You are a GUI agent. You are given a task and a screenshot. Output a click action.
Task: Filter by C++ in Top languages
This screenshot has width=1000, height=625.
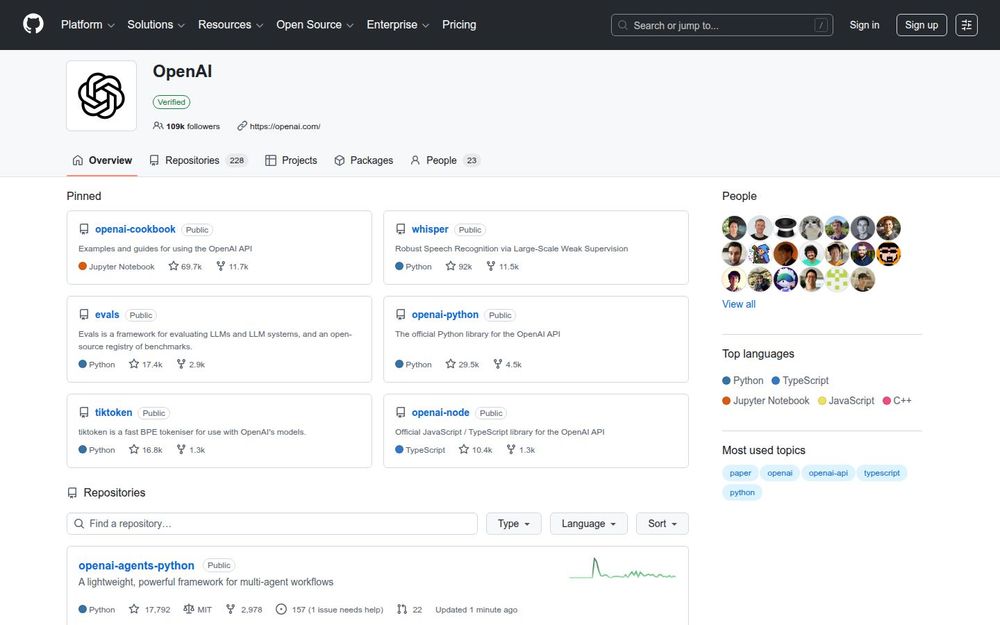897,401
